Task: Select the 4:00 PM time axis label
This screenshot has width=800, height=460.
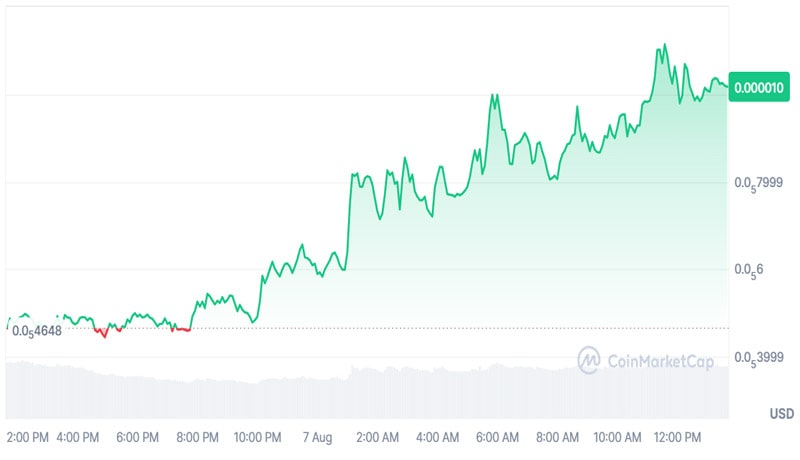Action: click(x=77, y=438)
